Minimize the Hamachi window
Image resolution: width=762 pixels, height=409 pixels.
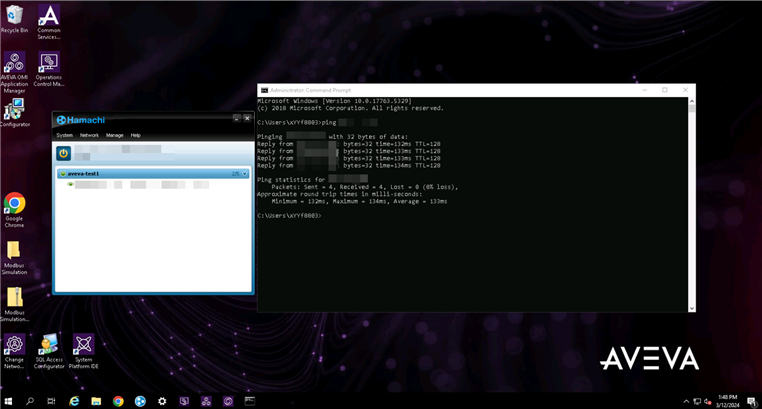[237, 118]
